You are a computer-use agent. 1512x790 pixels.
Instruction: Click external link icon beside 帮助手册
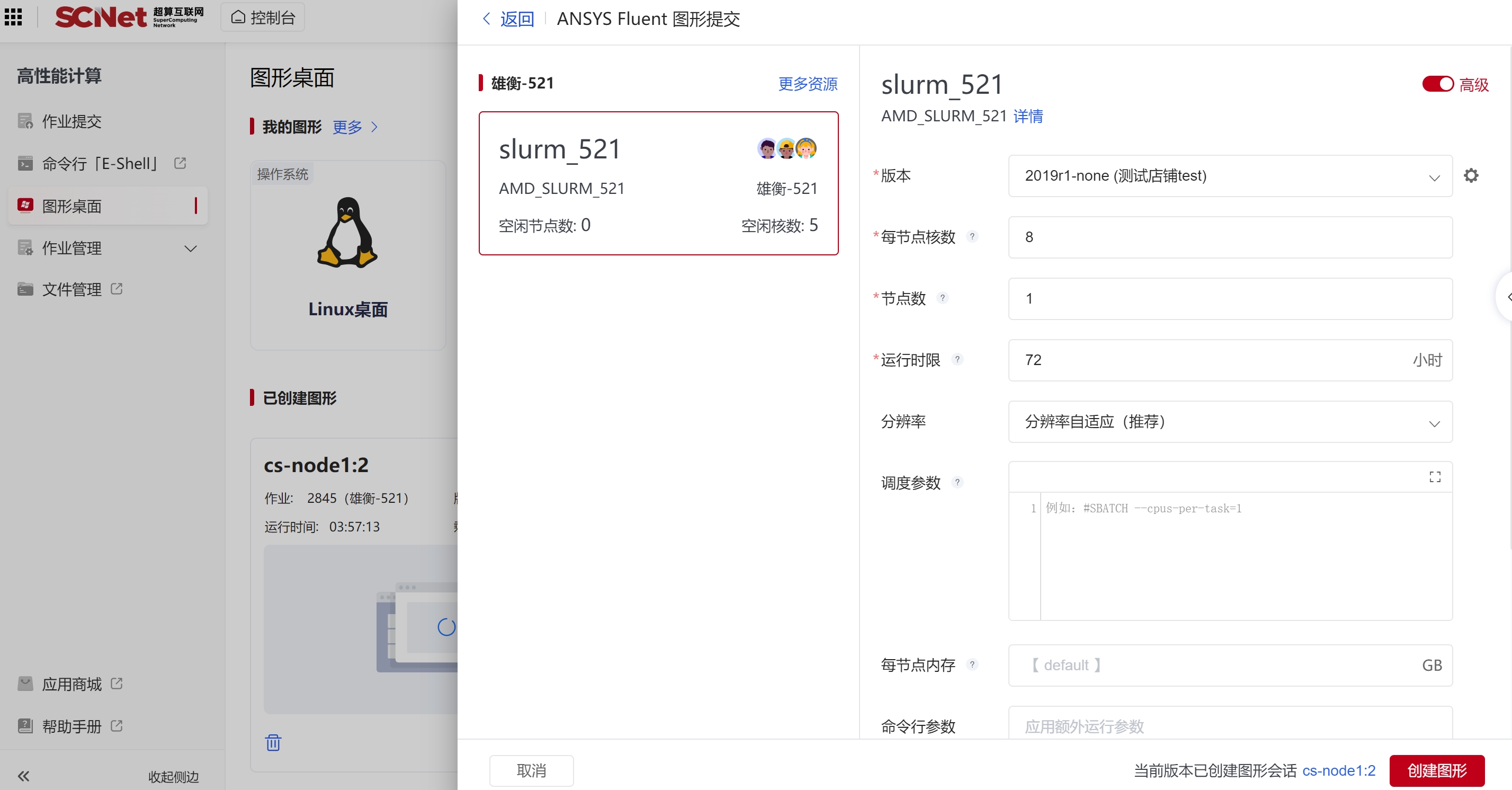tap(116, 725)
